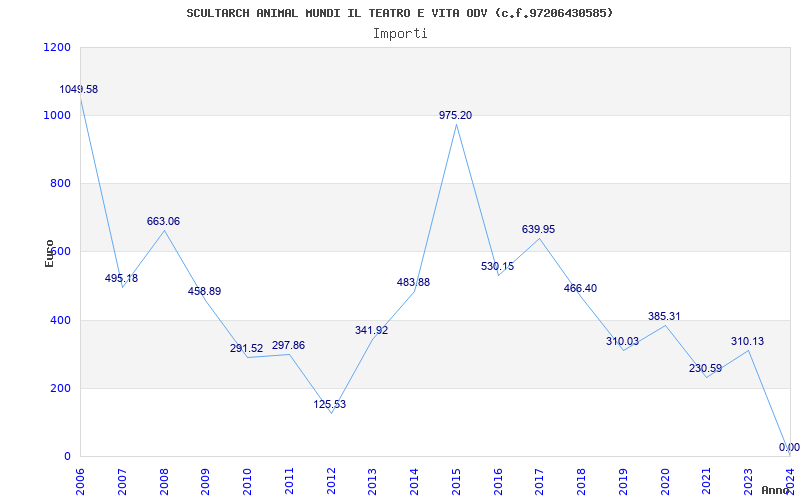Click year 2016 on x-axis
800x500 pixels.
tap(498, 482)
